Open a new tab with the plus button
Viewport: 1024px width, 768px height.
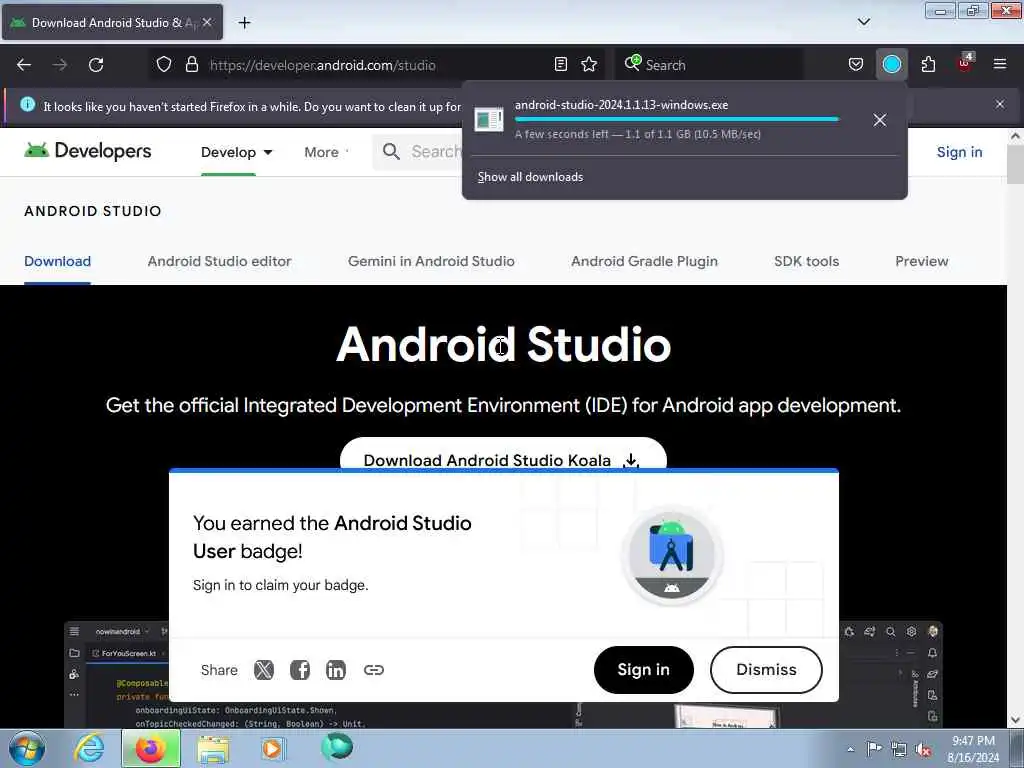coord(244,23)
